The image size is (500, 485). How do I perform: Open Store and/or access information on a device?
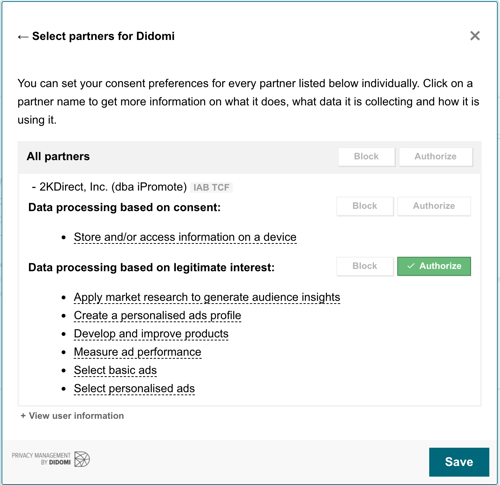pos(185,237)
